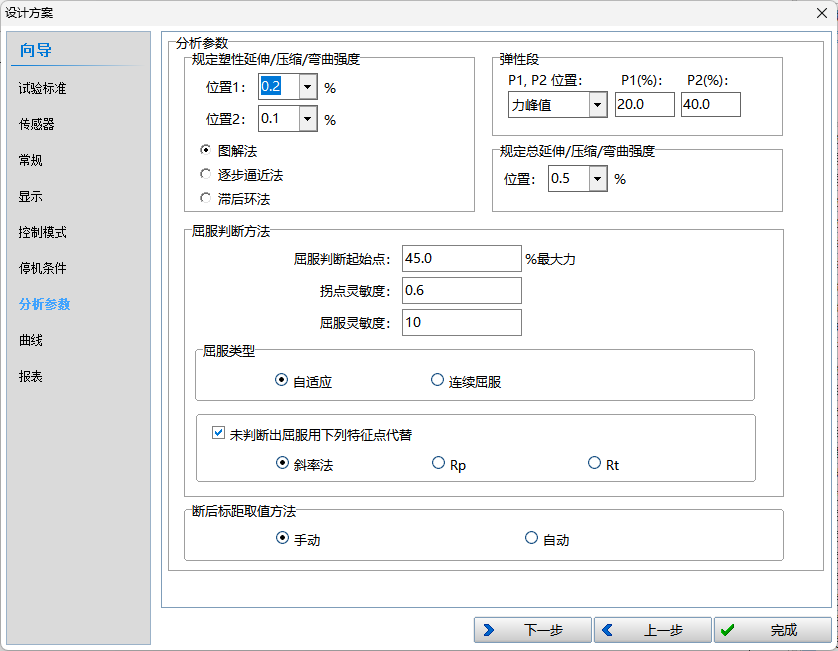Open the 停机条件 page

coord(42,268)
